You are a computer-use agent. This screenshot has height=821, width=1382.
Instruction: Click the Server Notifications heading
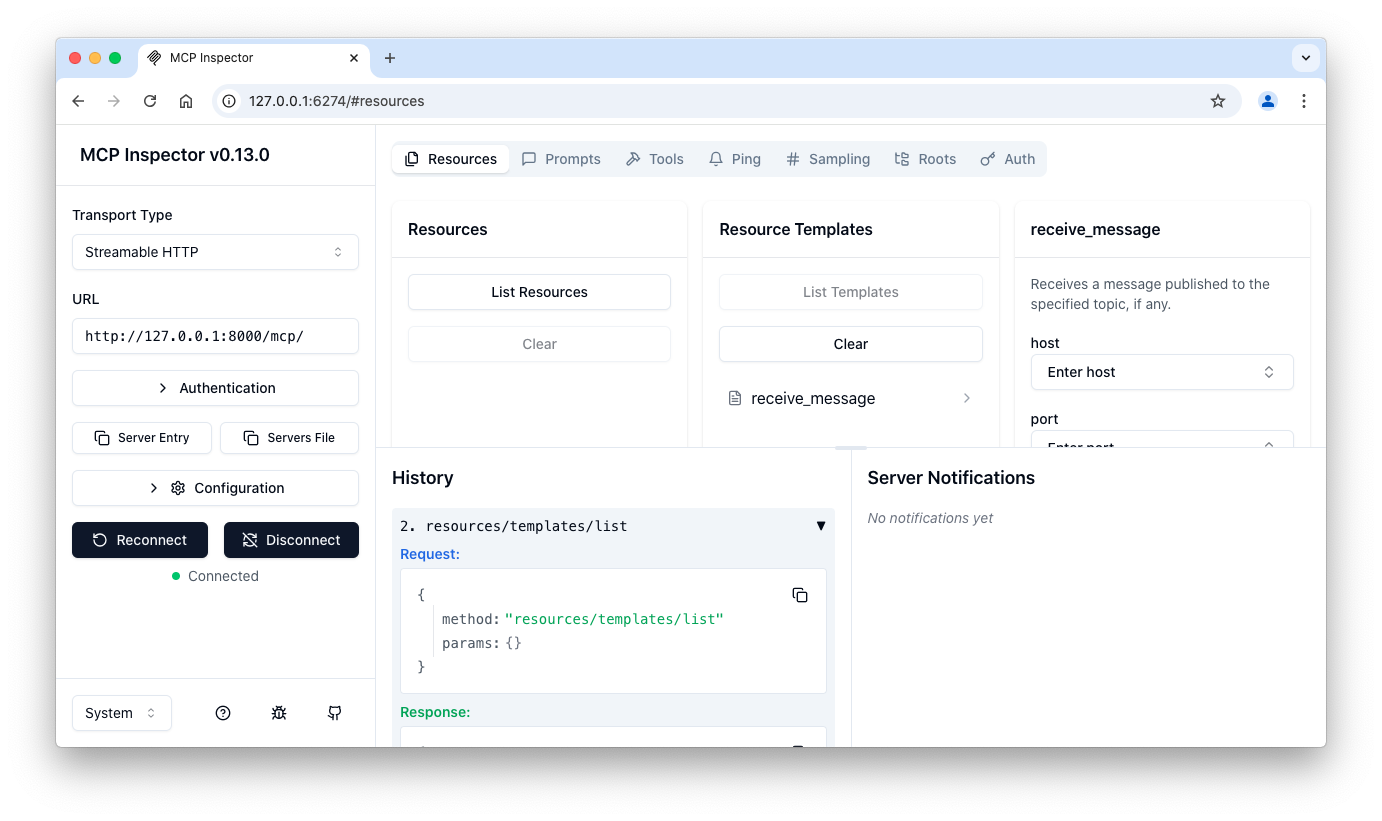pos(951,478)
